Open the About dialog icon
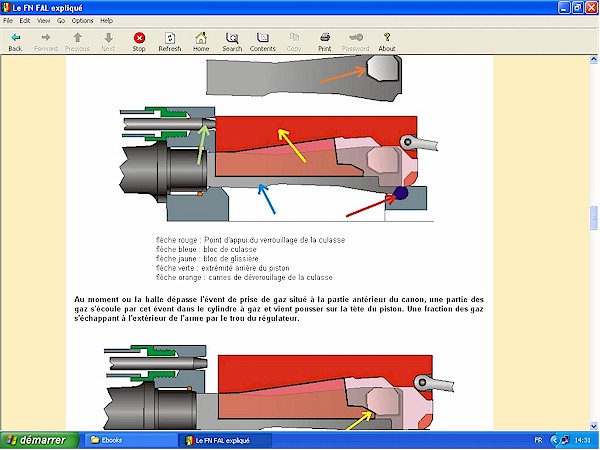Screen dimensions: 600x450 tap(387, 42)
